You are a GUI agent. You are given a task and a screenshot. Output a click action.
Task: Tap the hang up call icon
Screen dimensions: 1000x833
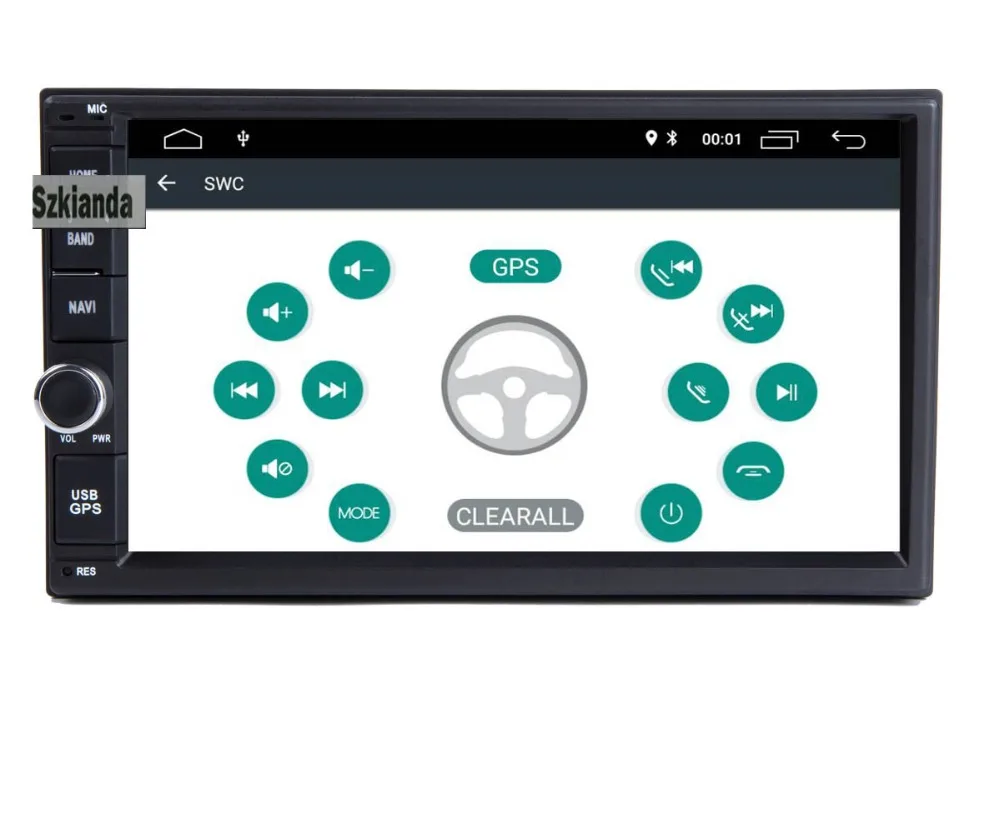[x=753, y=470]
